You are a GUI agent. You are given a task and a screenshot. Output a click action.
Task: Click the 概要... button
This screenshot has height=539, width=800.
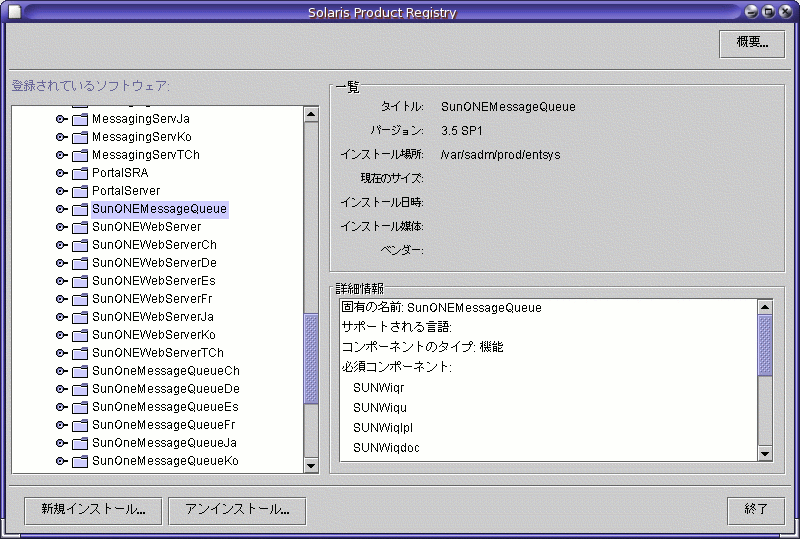(x=752, y=44)
